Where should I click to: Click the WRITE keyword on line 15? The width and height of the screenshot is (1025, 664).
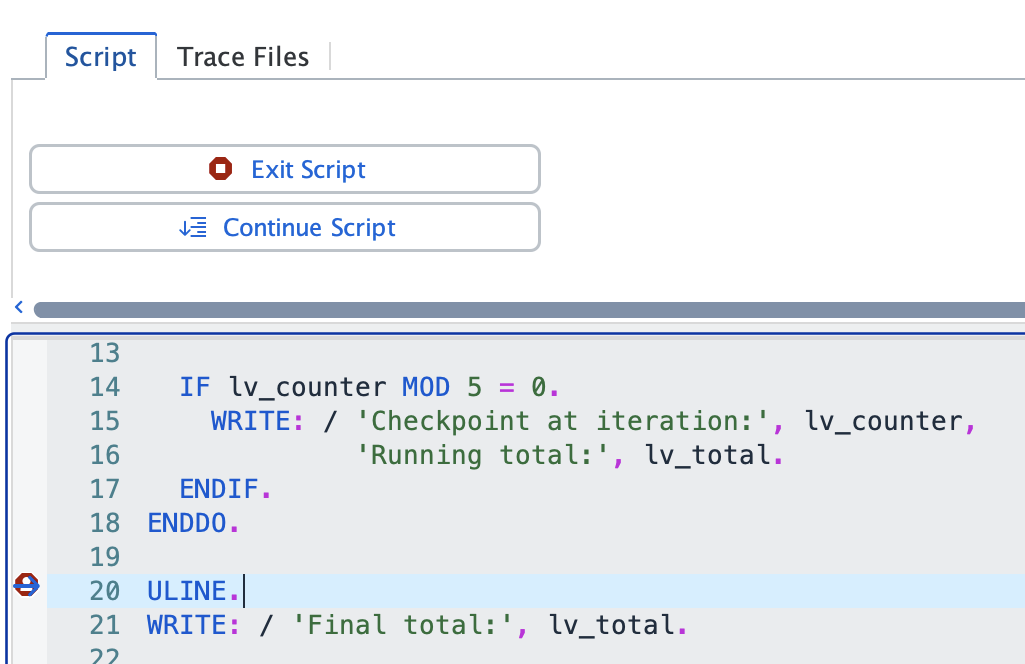click(x=251, y=421)
